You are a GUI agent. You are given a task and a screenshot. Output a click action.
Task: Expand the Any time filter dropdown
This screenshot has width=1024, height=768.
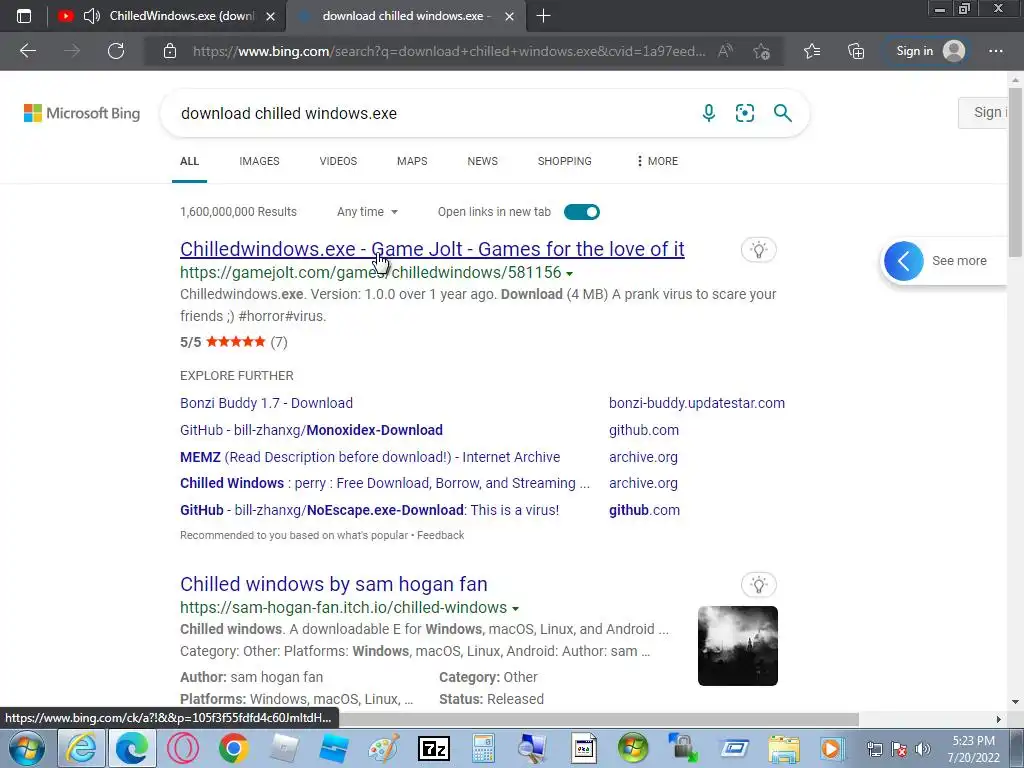(x=367, y=212)
